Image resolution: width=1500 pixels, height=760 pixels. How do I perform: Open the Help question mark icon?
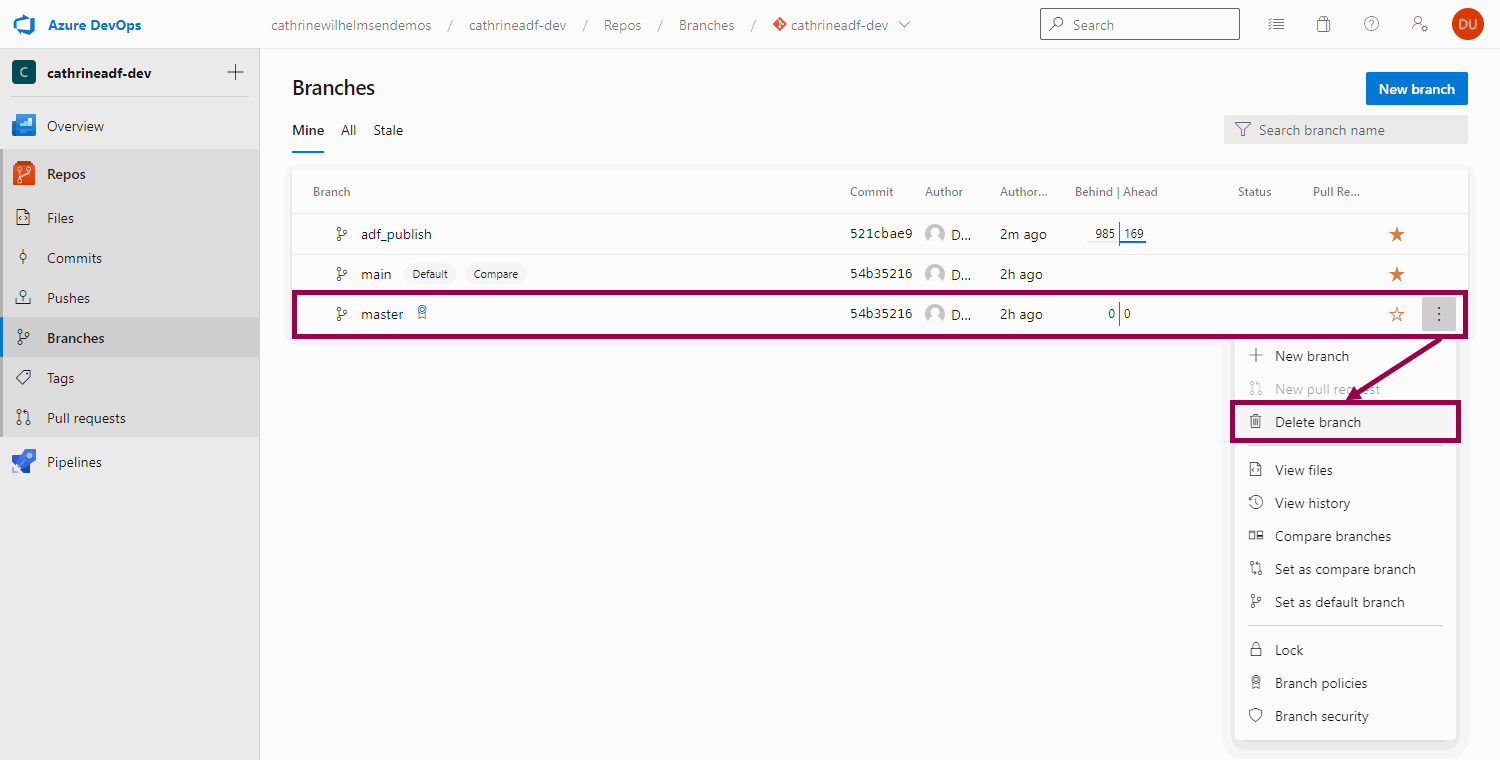pyautogui.click(x=1371, y=23)
